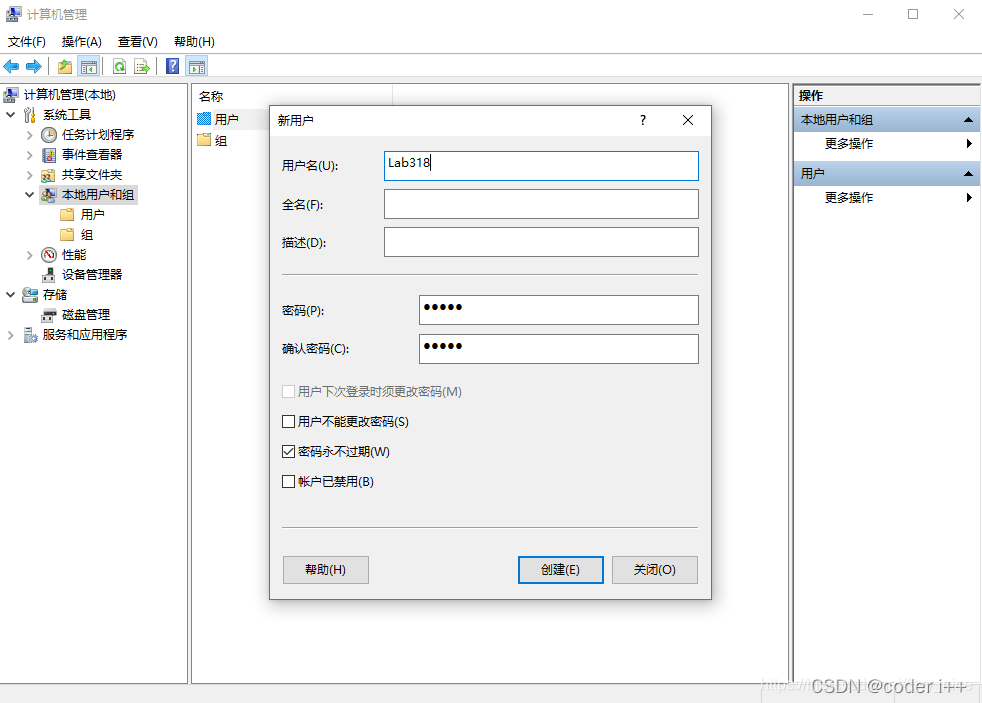Open 设备管理器 in the tree
This screenshot has width=982, height=703.
(x=91, y=274)
